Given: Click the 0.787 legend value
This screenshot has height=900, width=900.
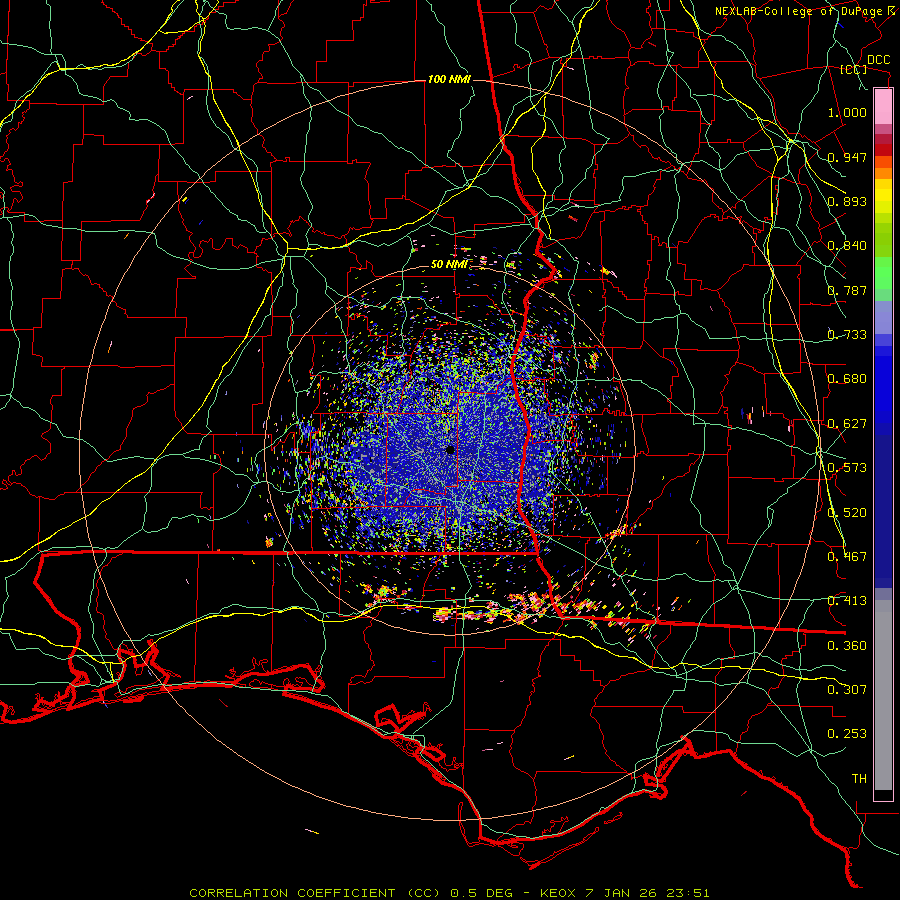Looking at the screenshot, I should 847,290.
